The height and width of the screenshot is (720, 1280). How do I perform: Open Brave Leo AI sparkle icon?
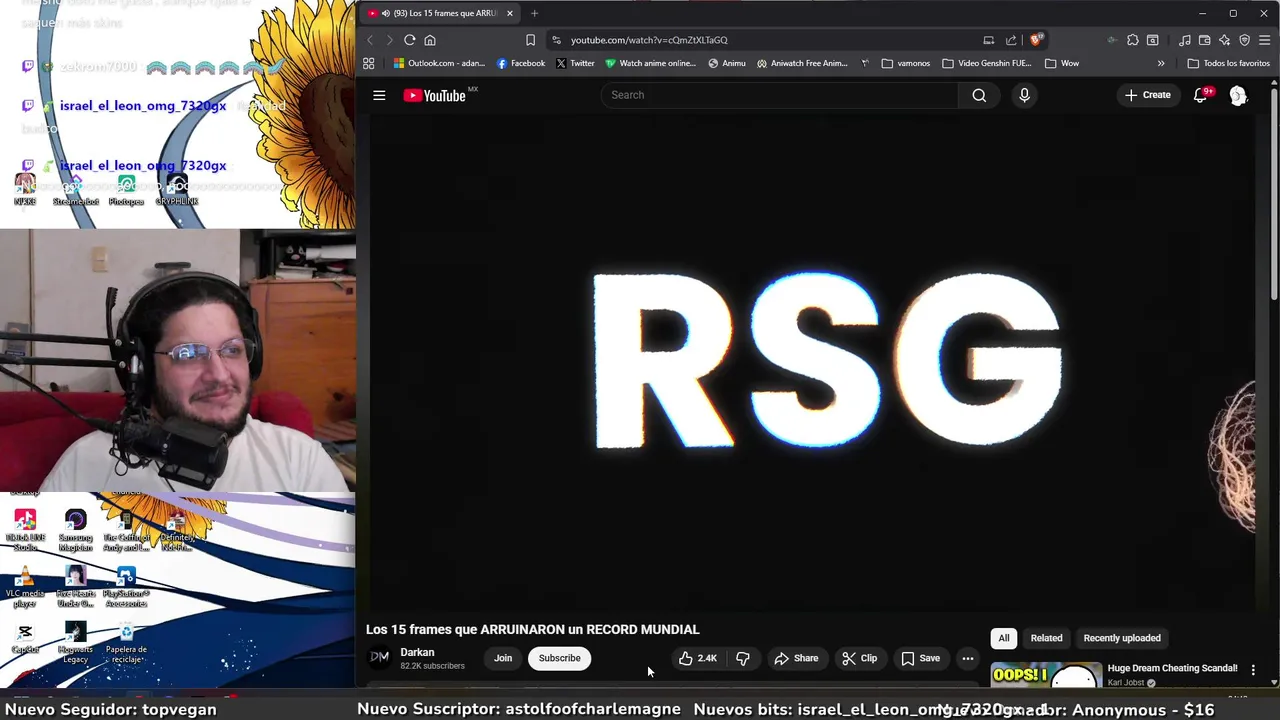[x=1225, y=40]
